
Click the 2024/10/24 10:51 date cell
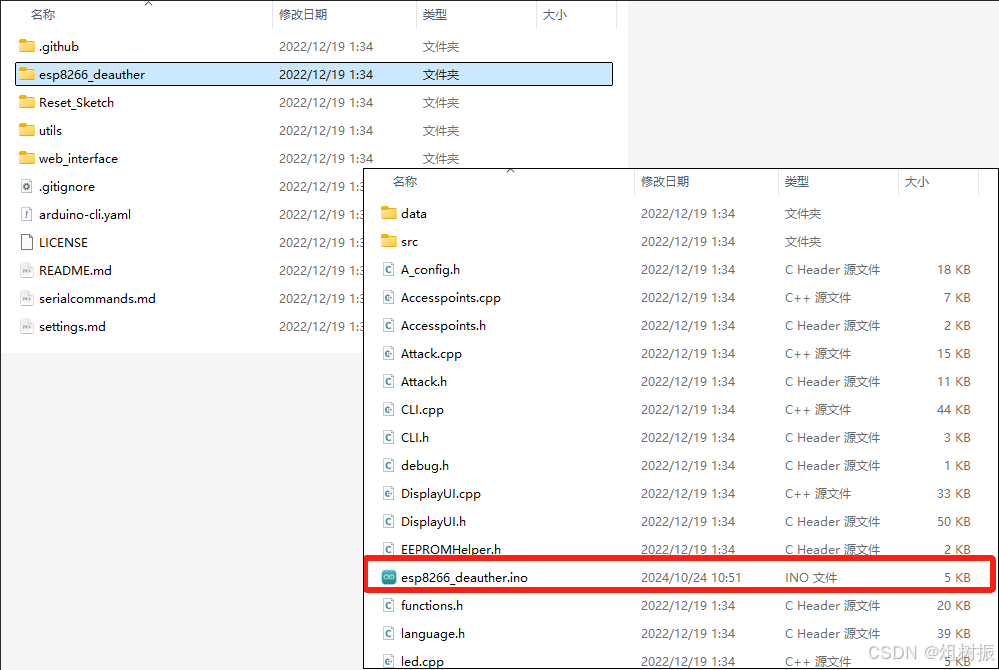click(x=691, y=578)
